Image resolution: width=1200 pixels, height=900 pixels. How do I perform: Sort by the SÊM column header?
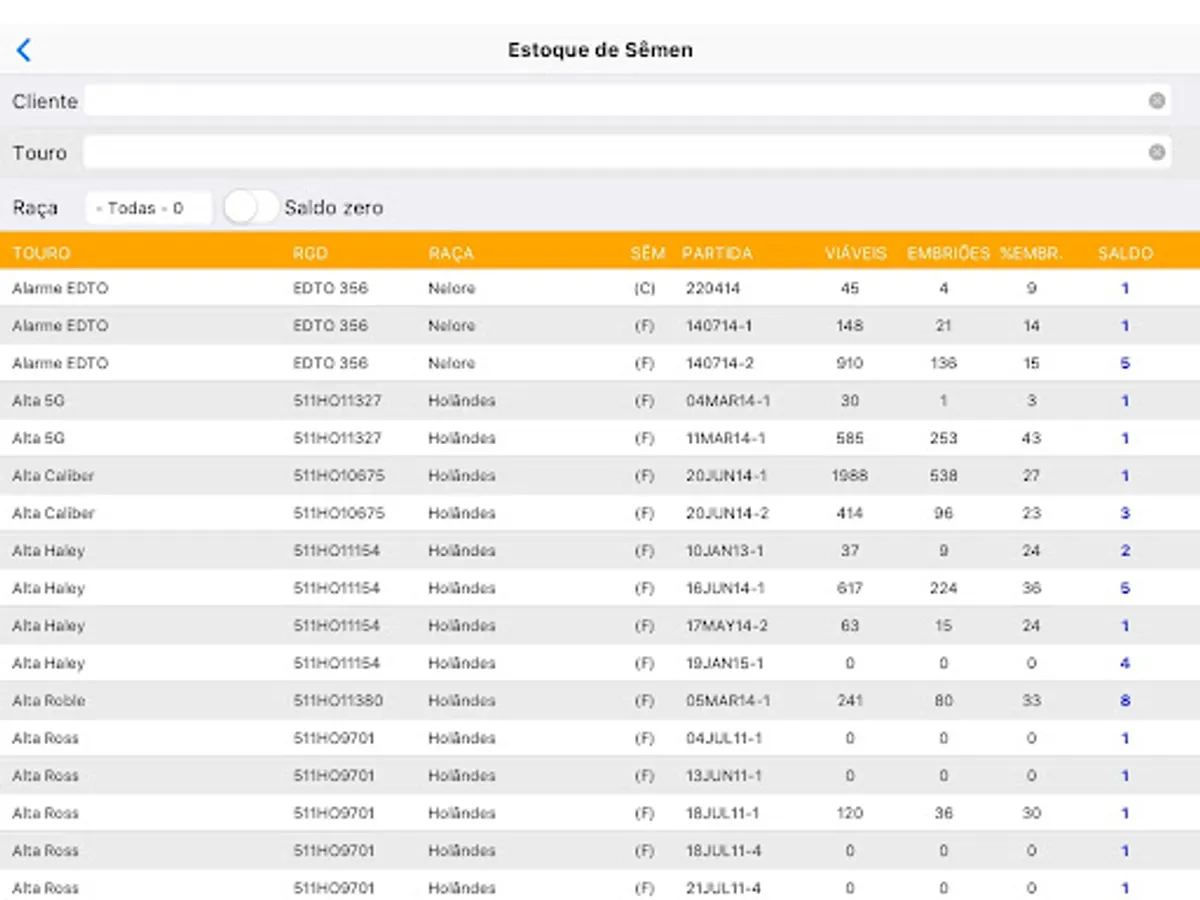click(x=647, y=253)
